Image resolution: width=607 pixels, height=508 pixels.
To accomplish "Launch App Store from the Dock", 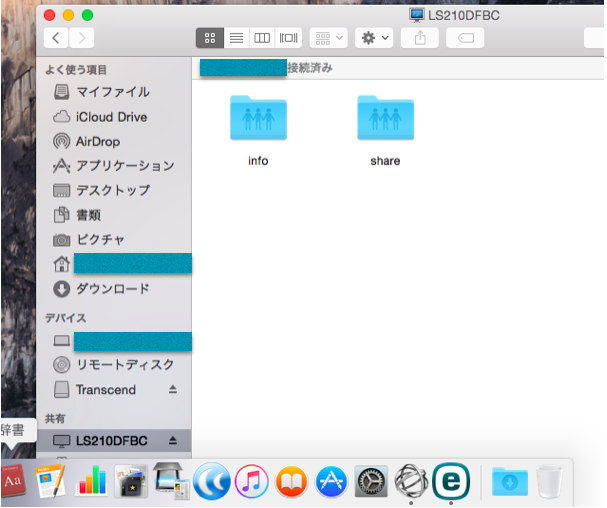I will click(331, 481).
